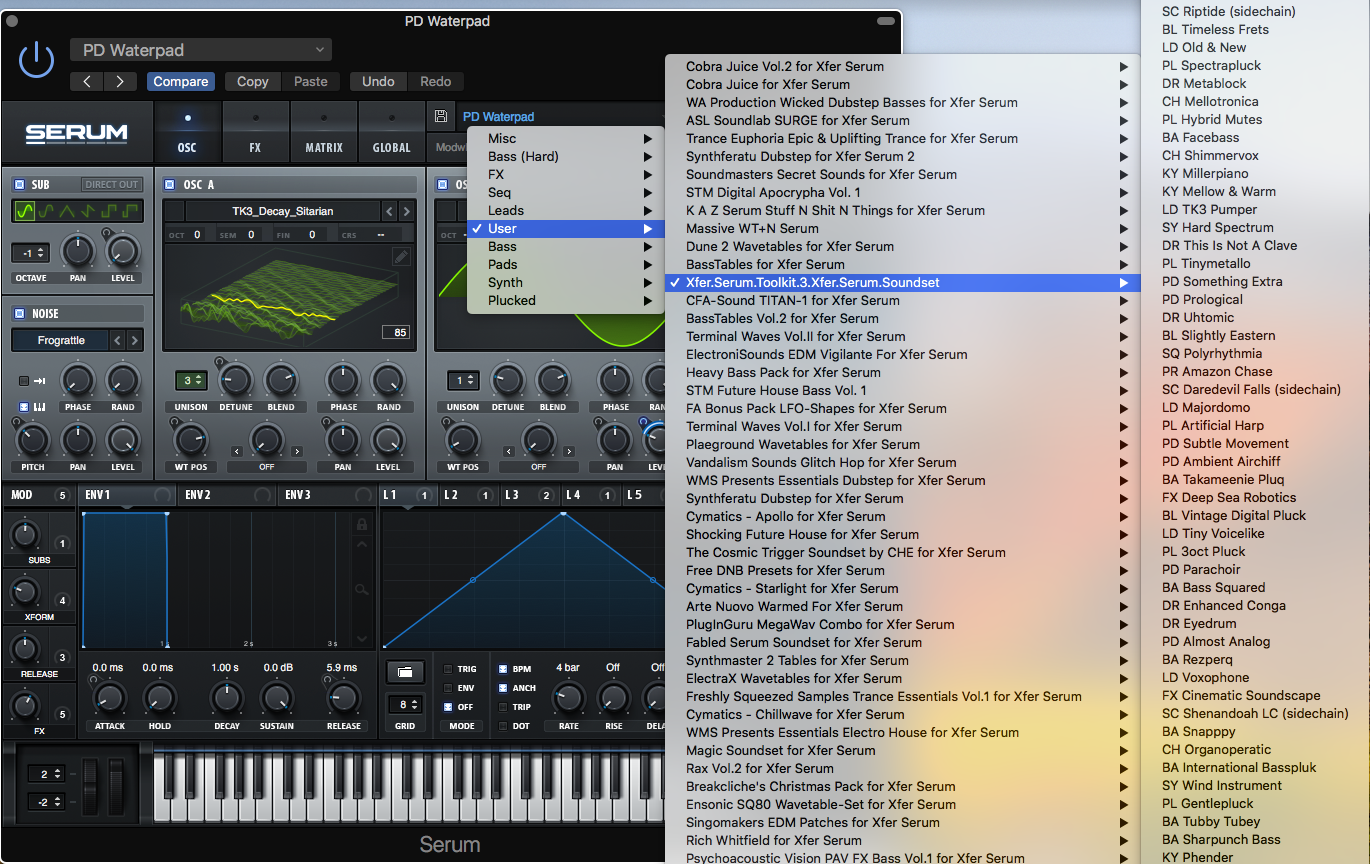
Task: Click the Sub LEVEL knob
Action: click(x=123, y=250)
